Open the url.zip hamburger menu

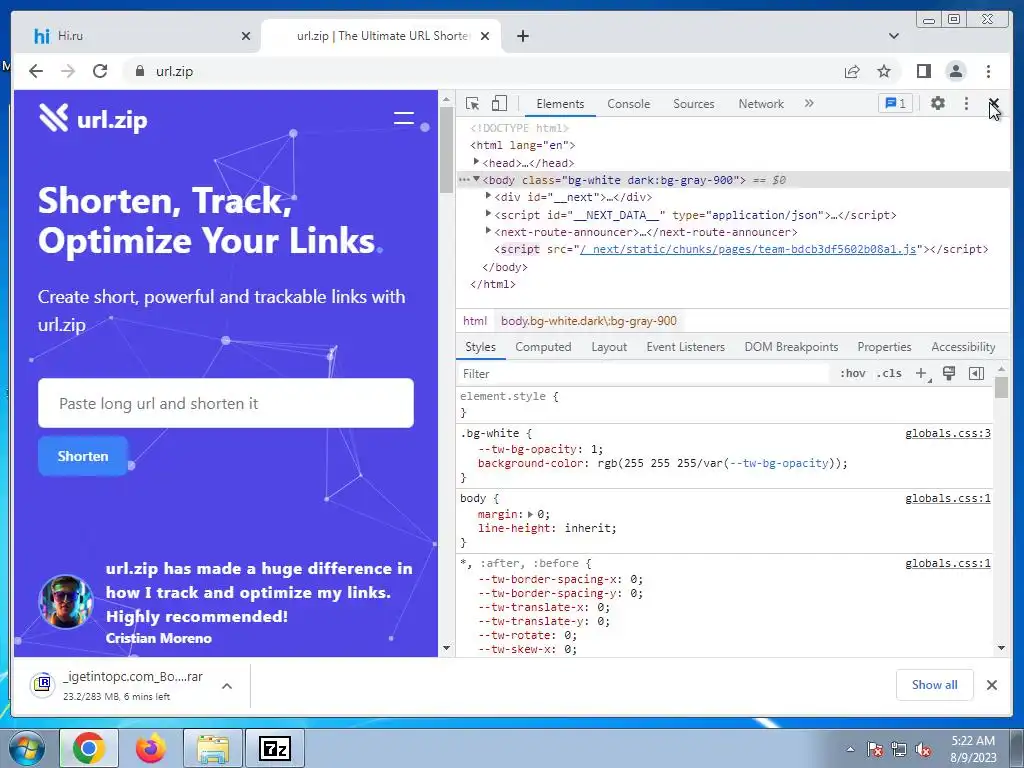(x=404, y=118)
